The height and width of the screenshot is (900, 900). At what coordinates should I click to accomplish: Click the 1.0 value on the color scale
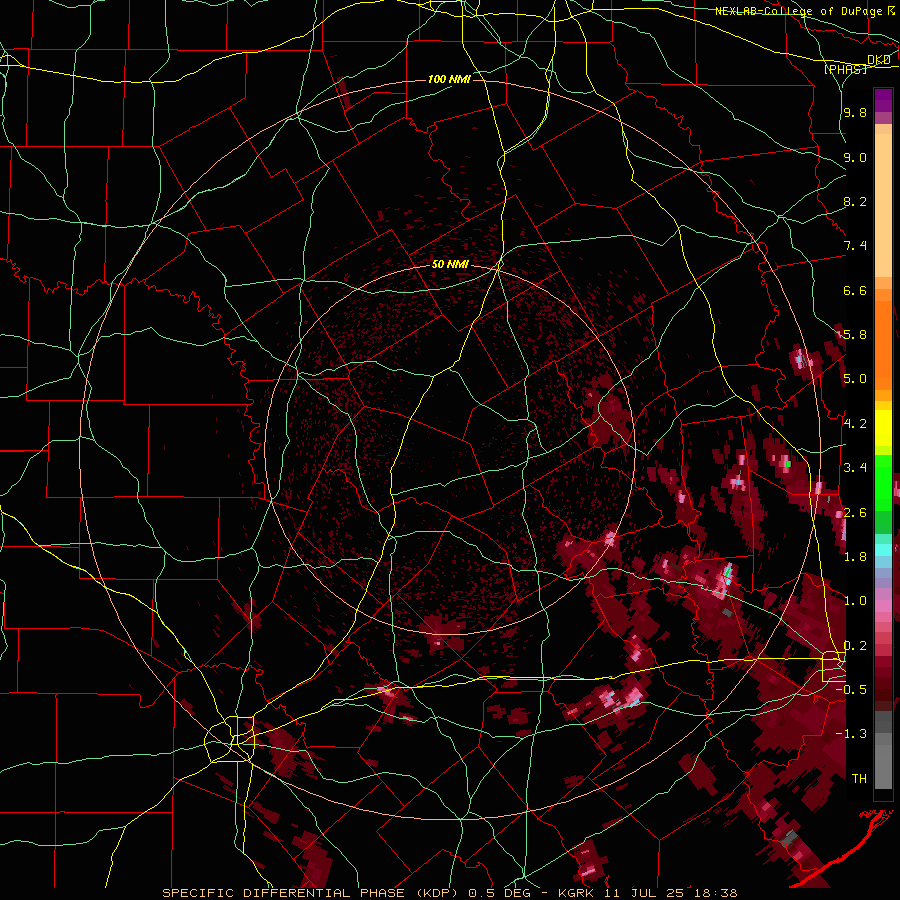tap(855, 600)
